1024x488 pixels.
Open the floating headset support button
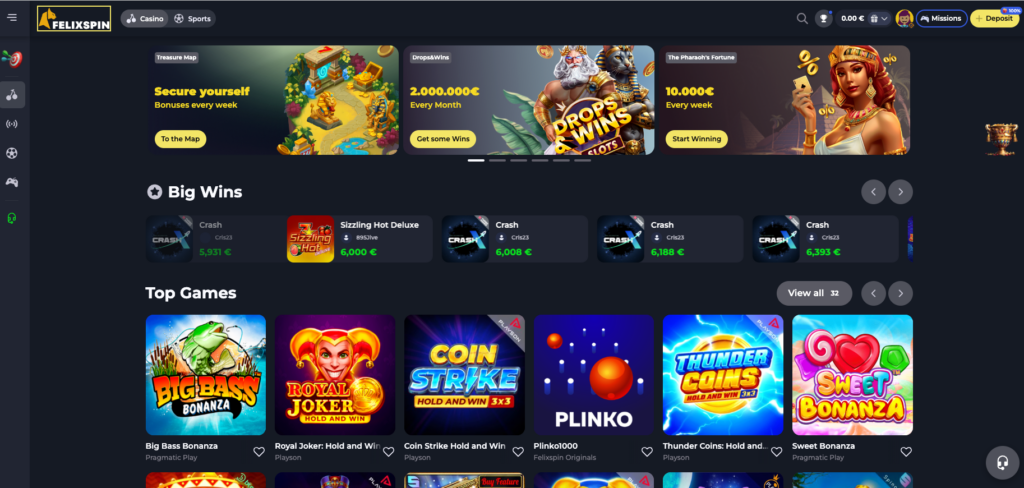[x=1002, y=463]
